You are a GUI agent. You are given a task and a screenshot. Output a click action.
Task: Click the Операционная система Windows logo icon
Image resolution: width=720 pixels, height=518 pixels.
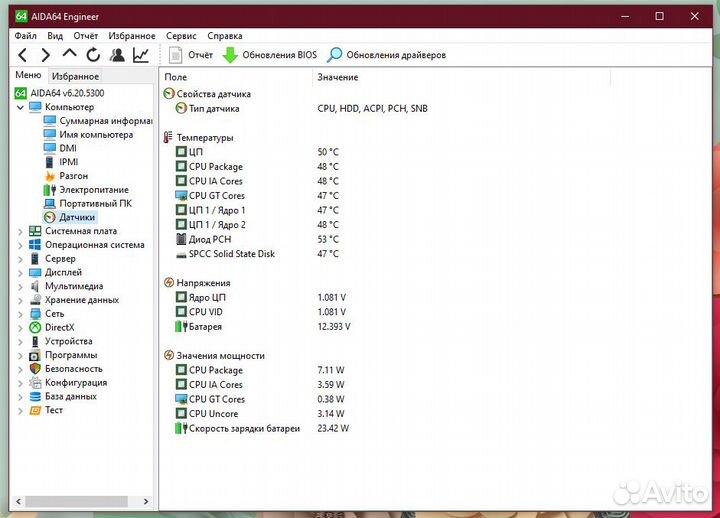point(35,245)
